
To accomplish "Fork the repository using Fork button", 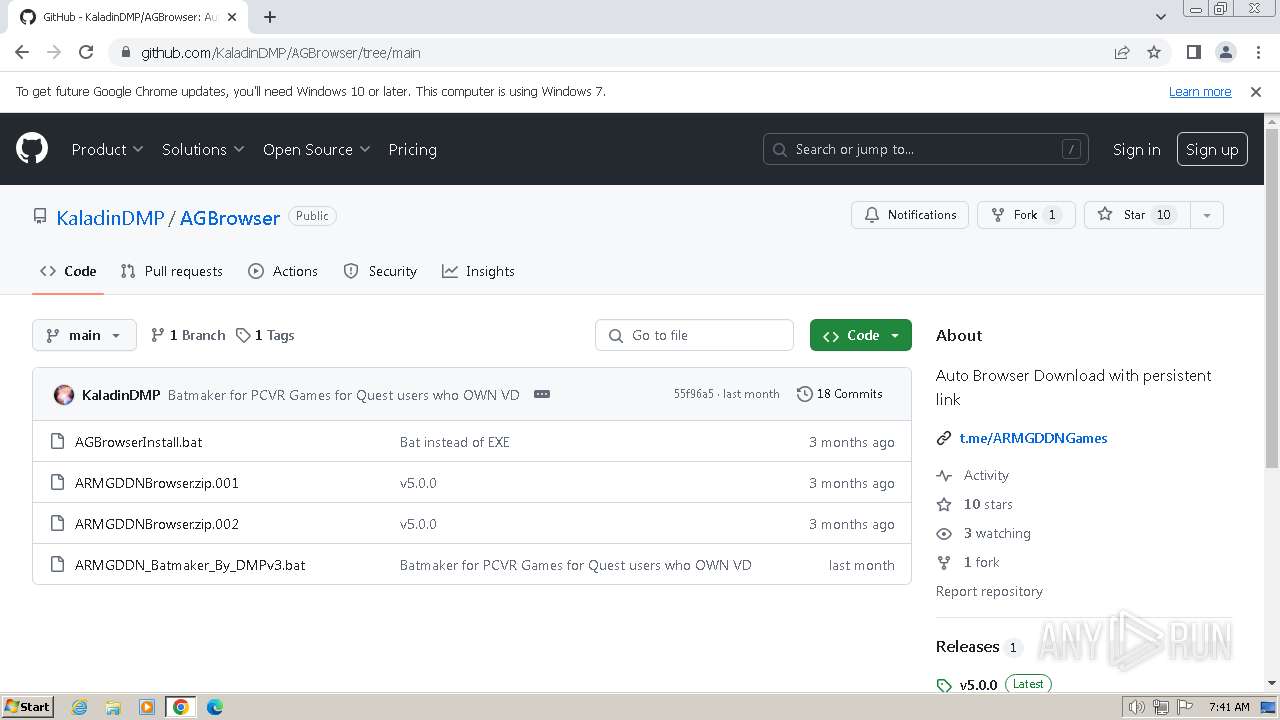I will [1026, 215].
